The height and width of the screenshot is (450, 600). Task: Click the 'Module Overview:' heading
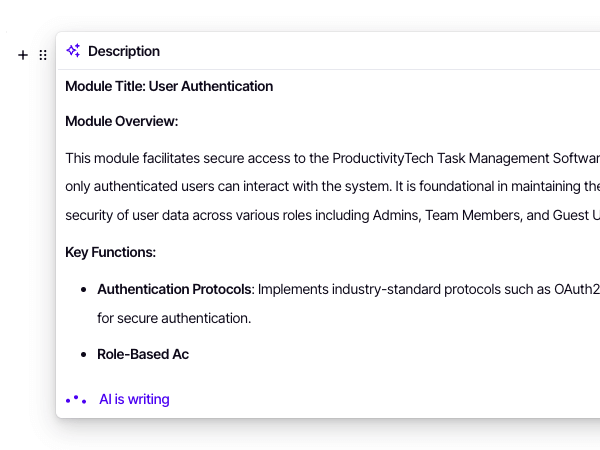coord(122,121)
